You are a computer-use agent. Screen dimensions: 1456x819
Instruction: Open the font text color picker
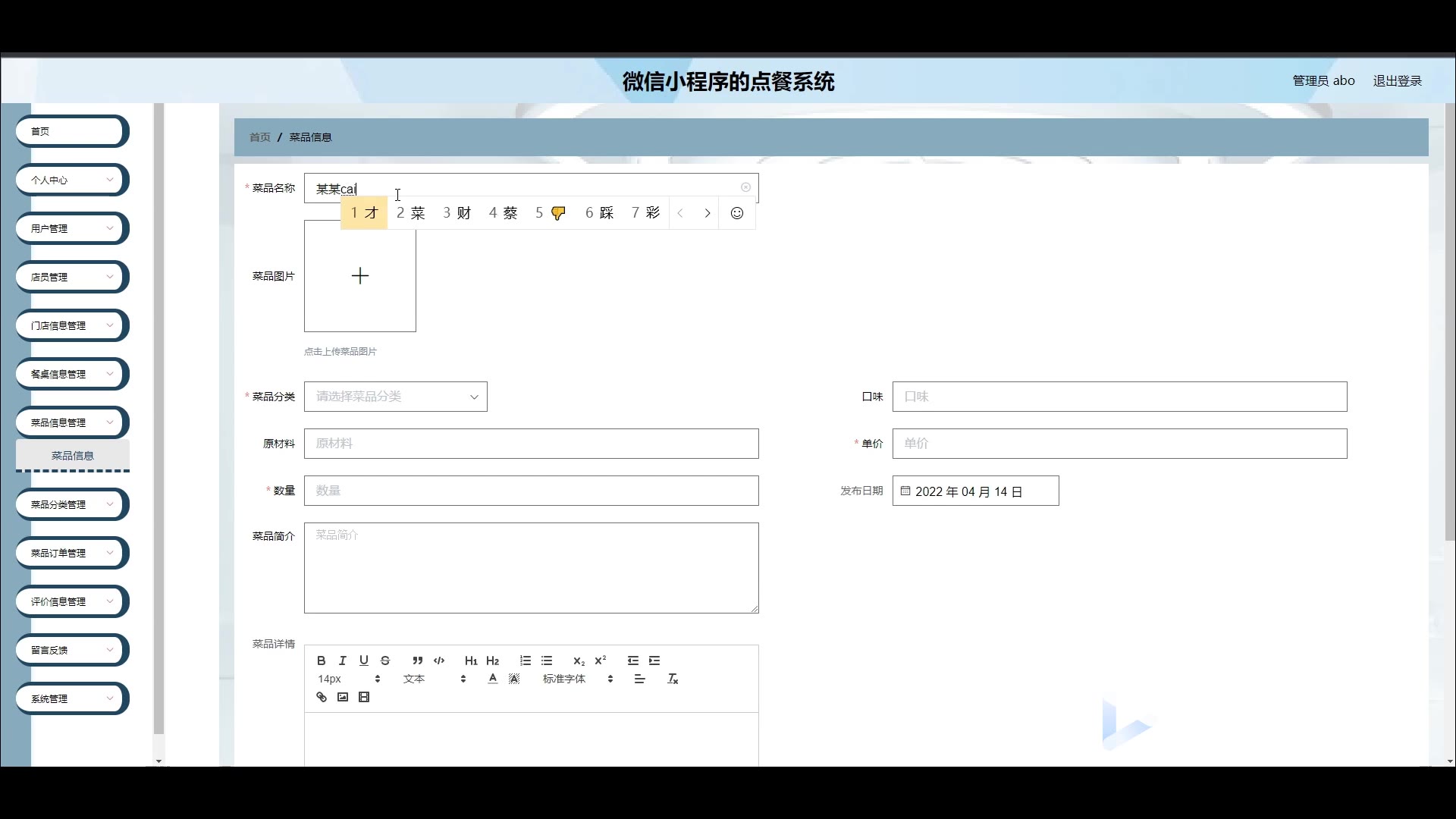(493, 679)
